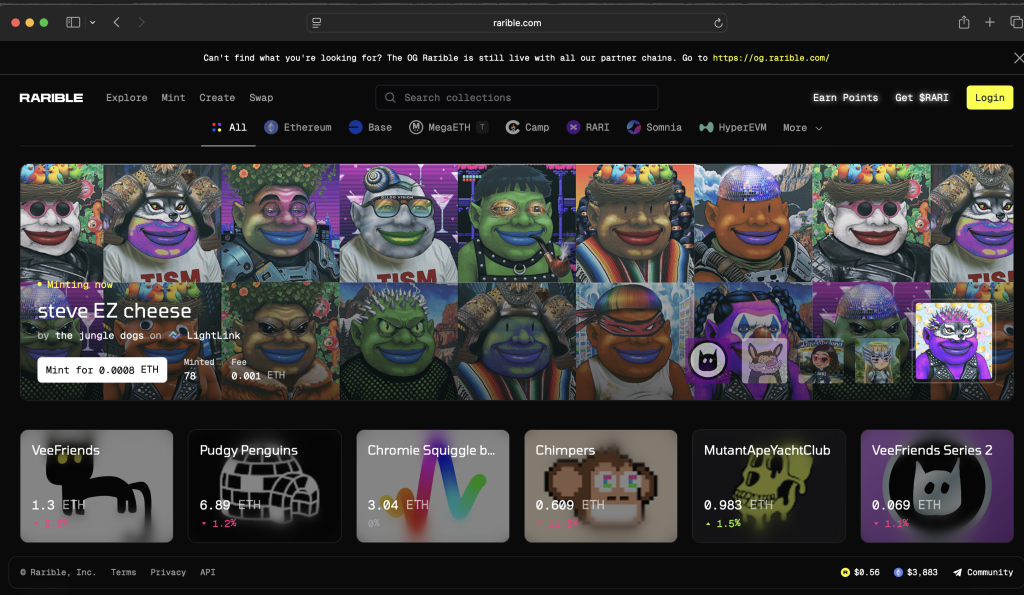Switch to the All chains tab
The height and width of the screenshot is (595, 1024).
[x=229, y=128]
